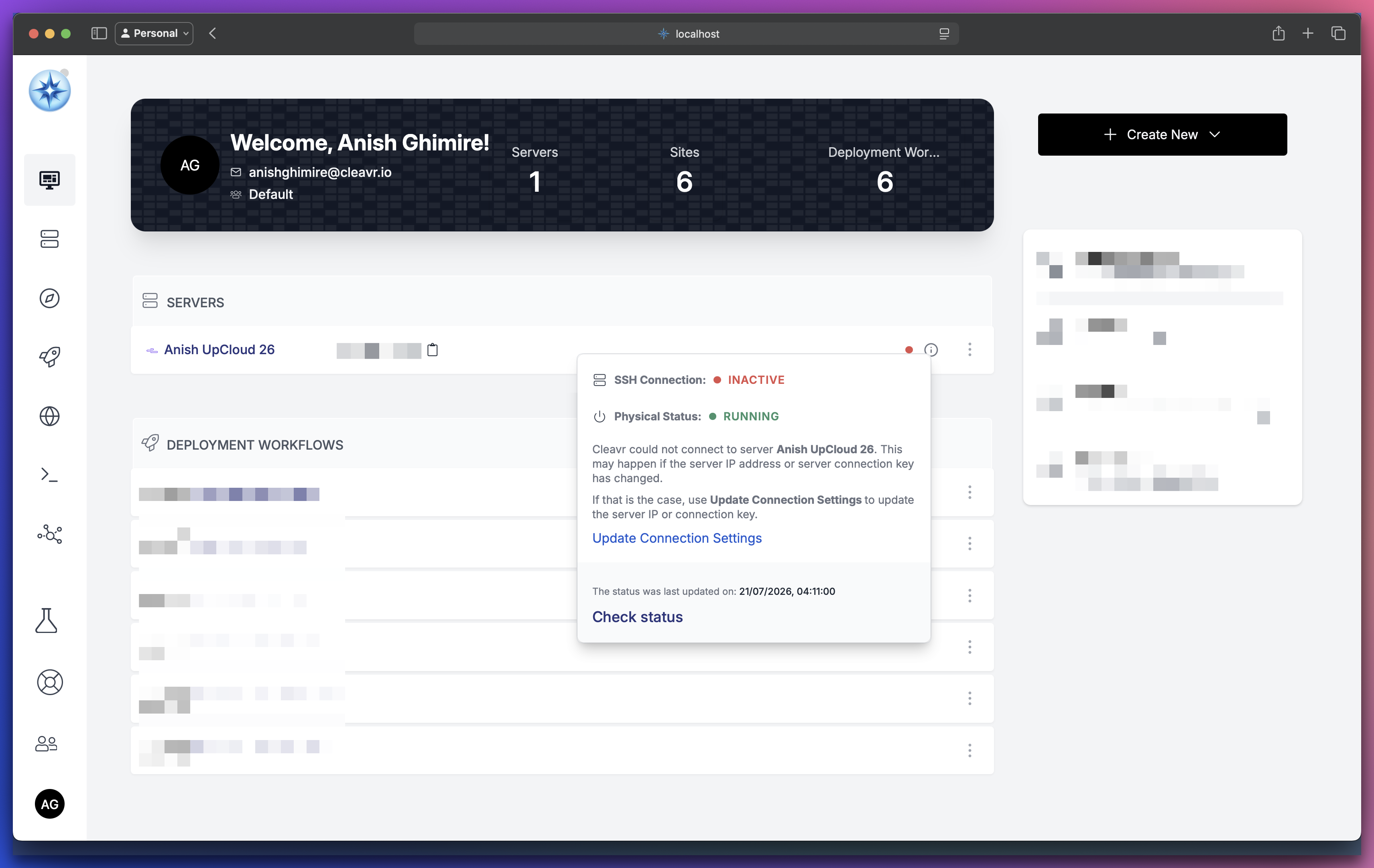Click the Deployment Wor... count 6
1374x868 pixels.
tap(884, 182)
